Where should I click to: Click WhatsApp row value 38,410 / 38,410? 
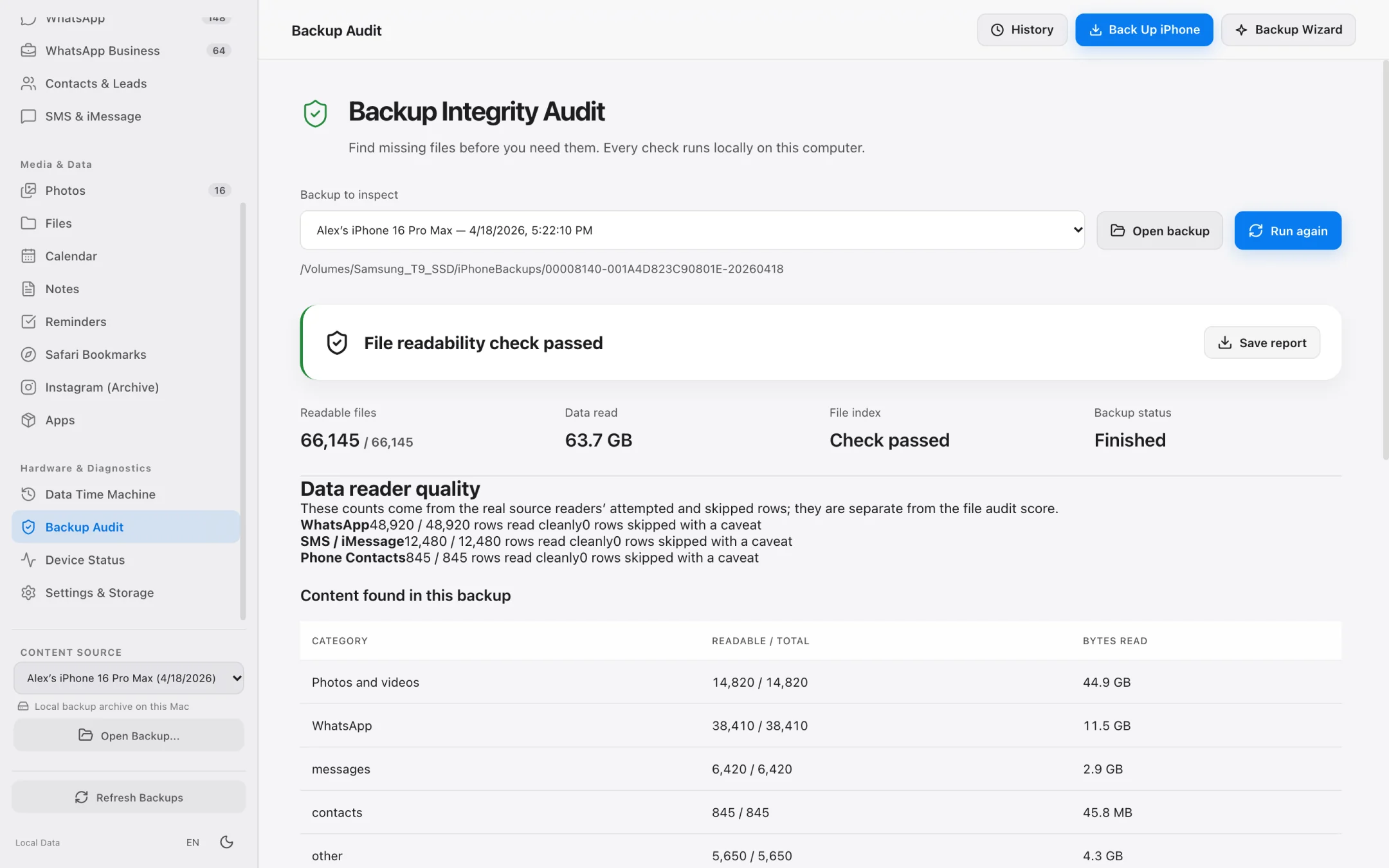(759, 725)
